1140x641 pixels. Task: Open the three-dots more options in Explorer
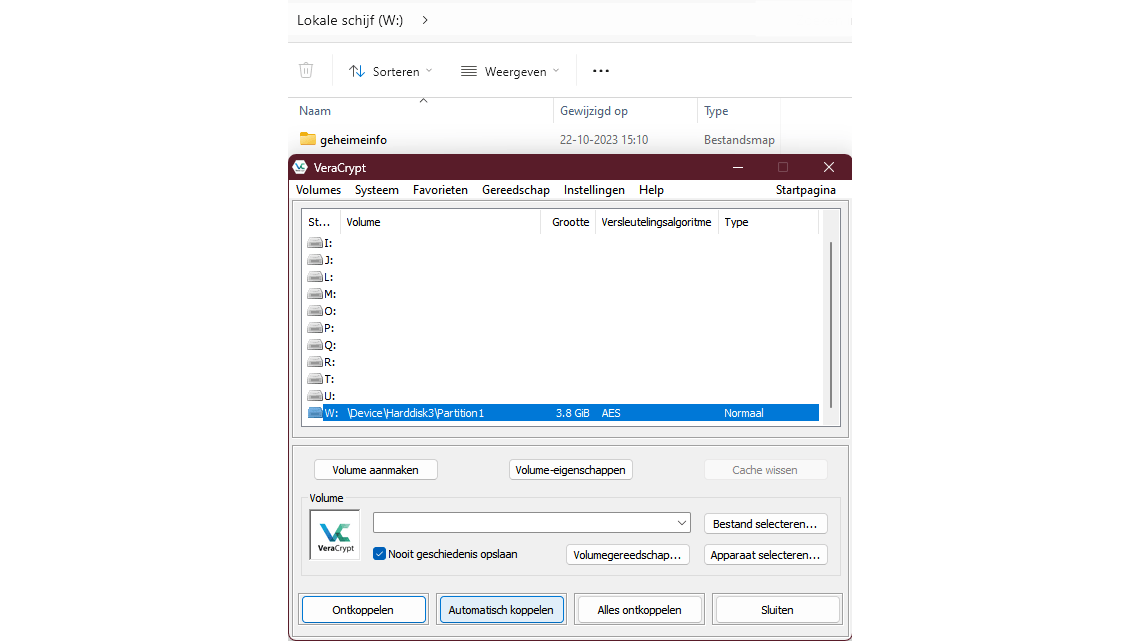click(601, 71)
